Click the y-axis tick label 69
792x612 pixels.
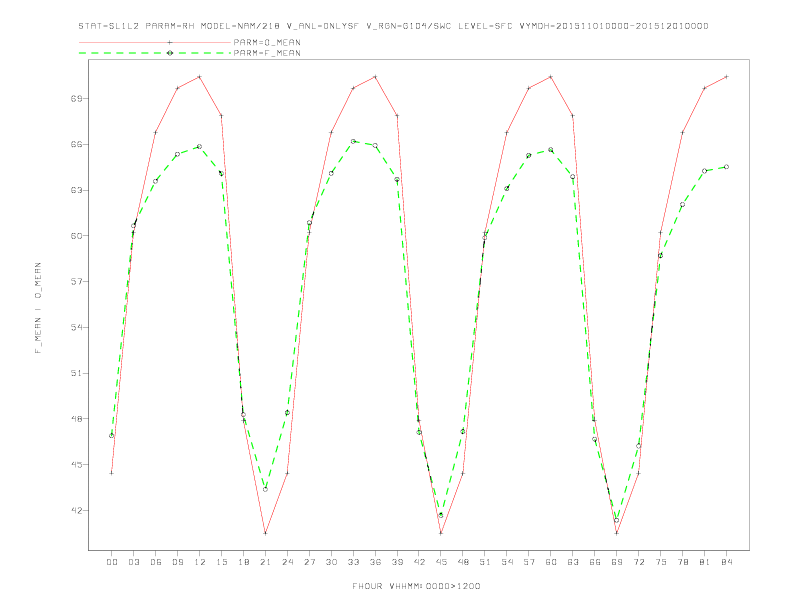click(x=76, y=98)
